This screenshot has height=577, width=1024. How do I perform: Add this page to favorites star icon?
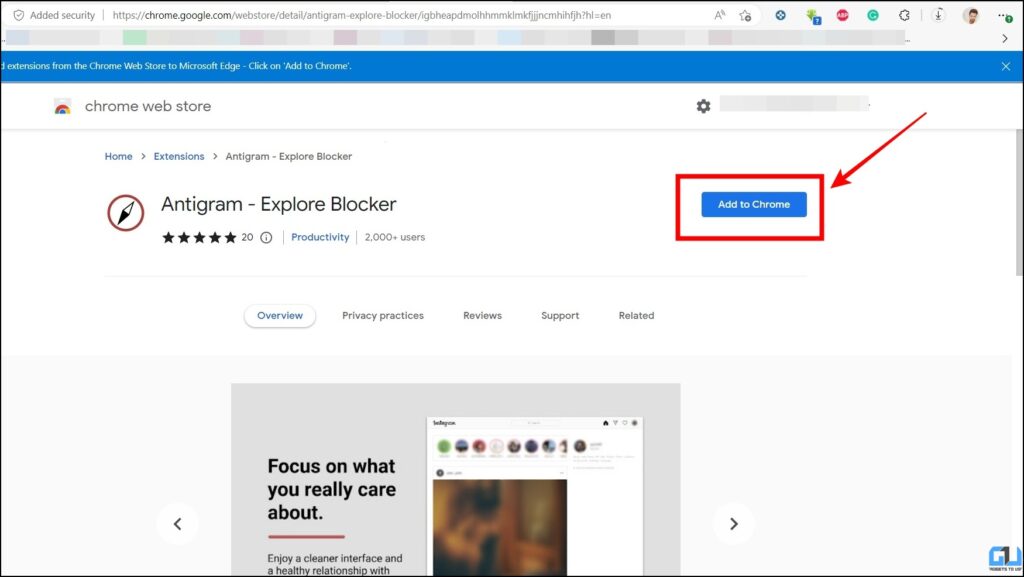coord(745,15)
